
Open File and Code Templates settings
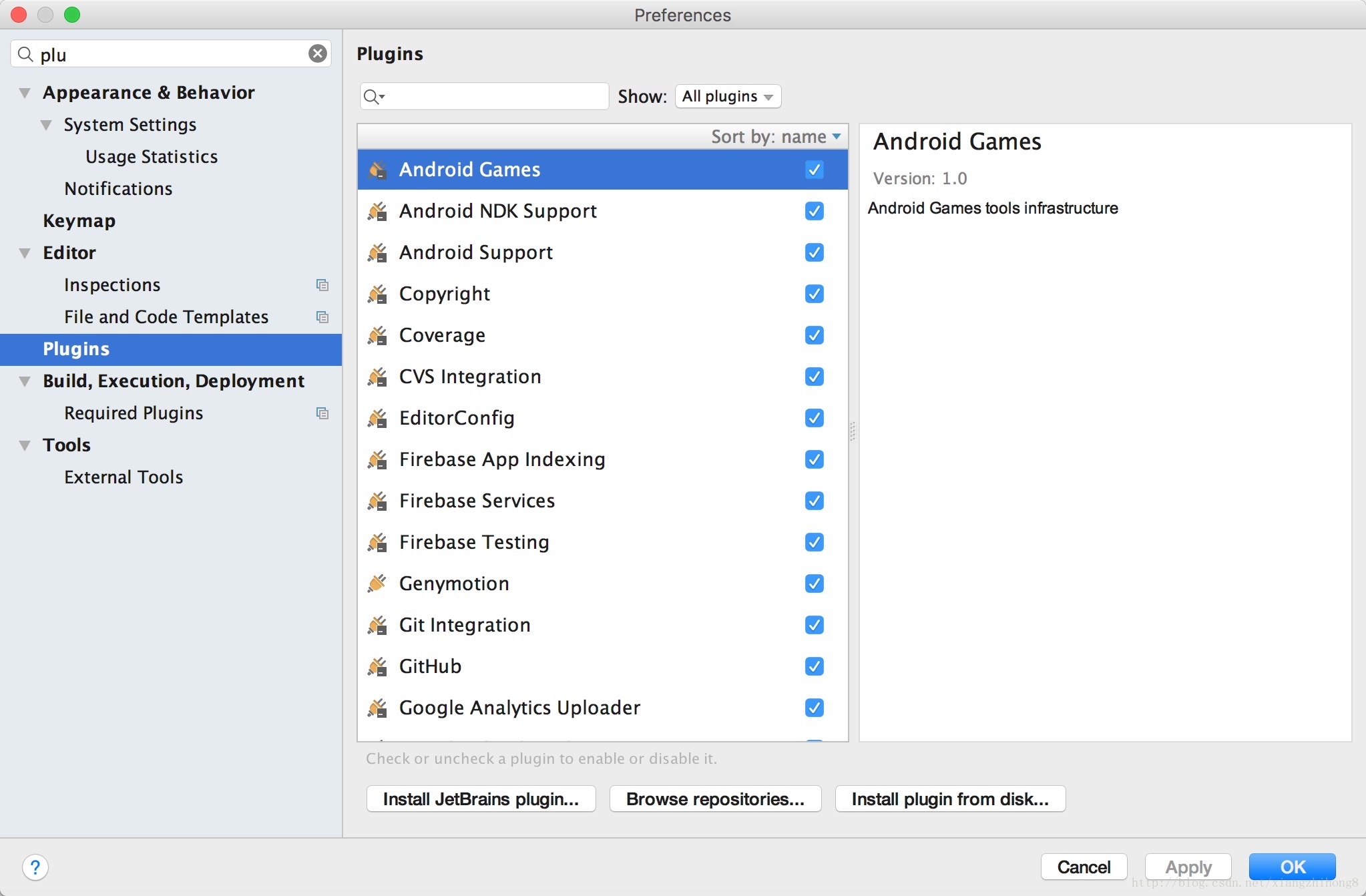click(166, 317)
